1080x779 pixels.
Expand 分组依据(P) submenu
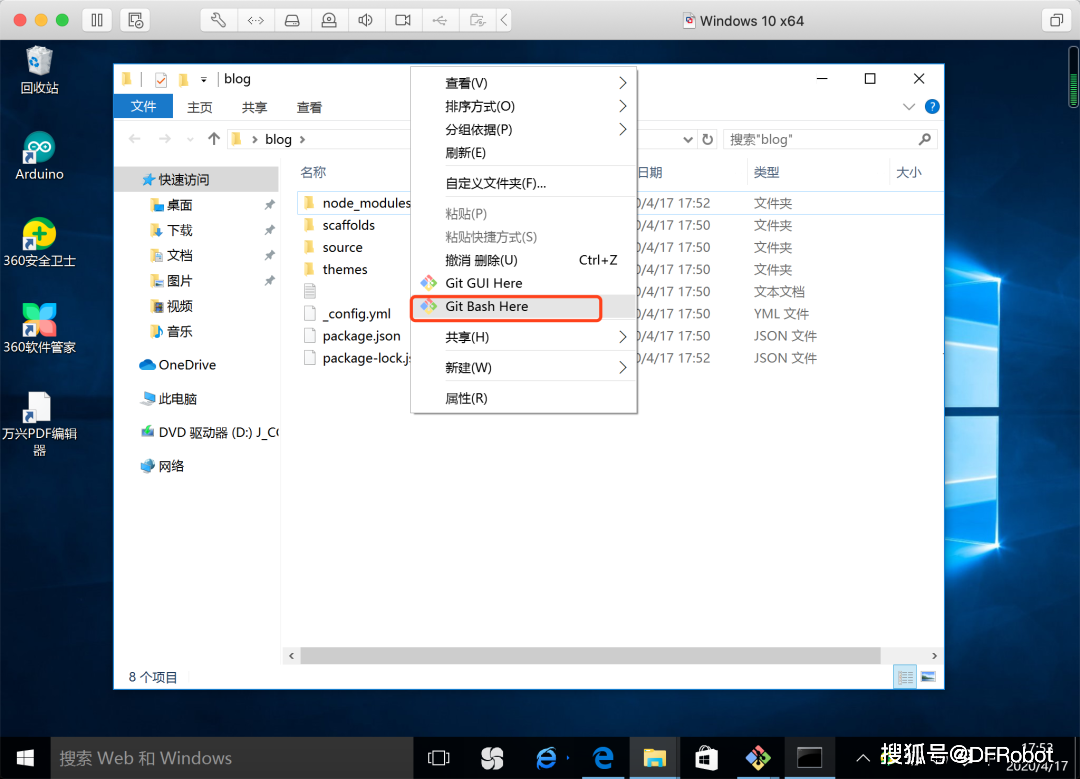coord(523,129)
